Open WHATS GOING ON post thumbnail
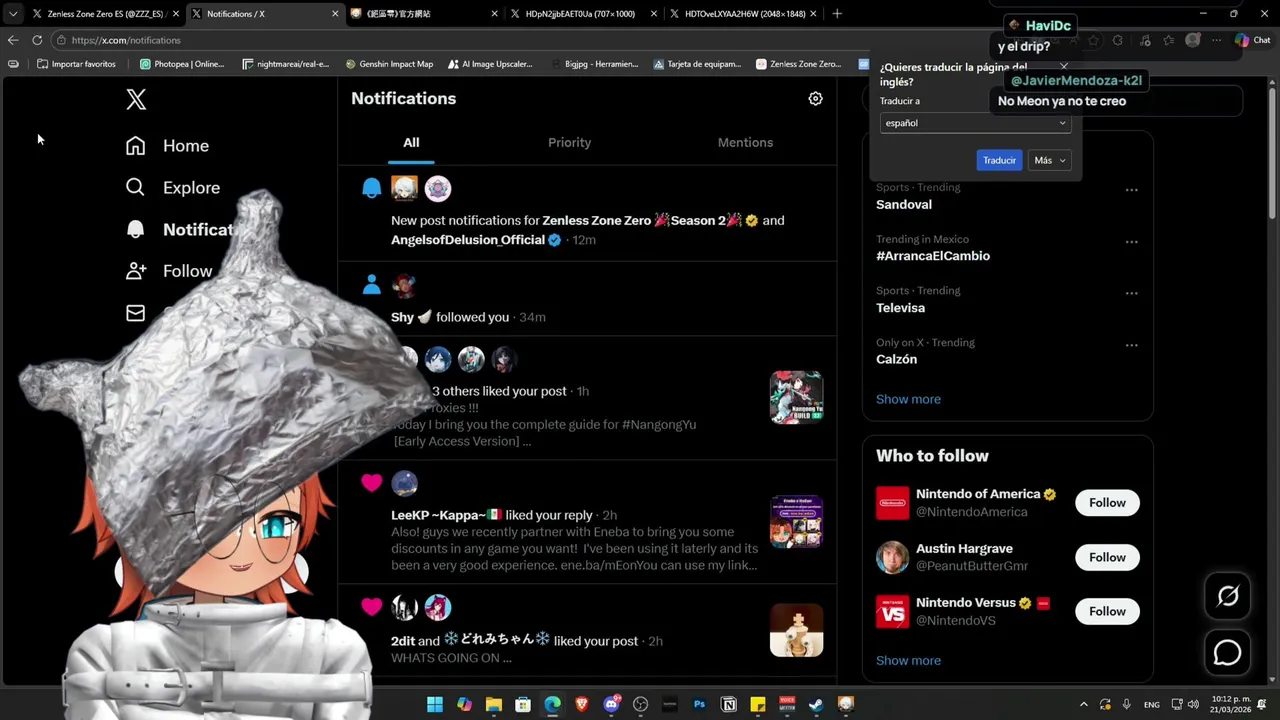This screenshot has width=1280, height=720. click(x=796, y=630)
